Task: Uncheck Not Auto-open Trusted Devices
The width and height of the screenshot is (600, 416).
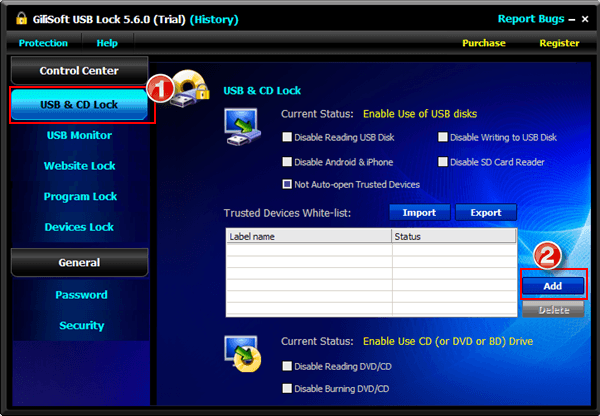Action: (x=288, y=184)
